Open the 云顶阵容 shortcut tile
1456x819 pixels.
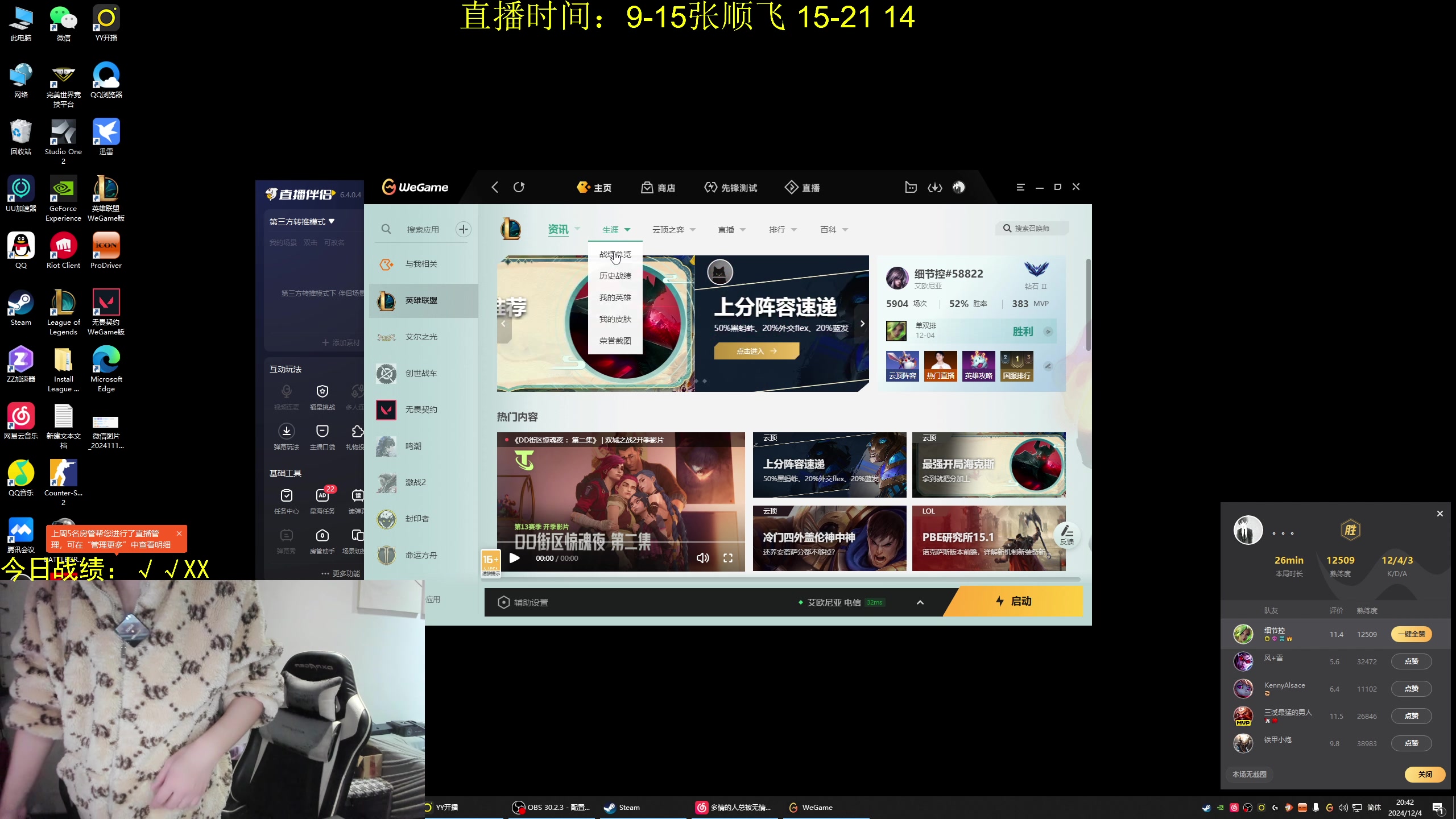[x=903, y=366]
